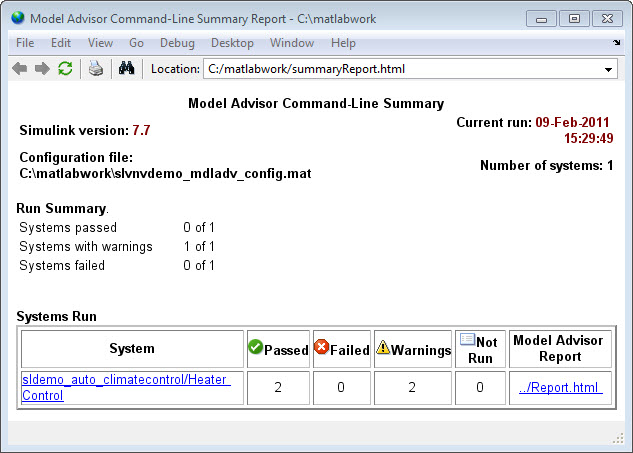Open find with binoculars icon

point(126,68)
